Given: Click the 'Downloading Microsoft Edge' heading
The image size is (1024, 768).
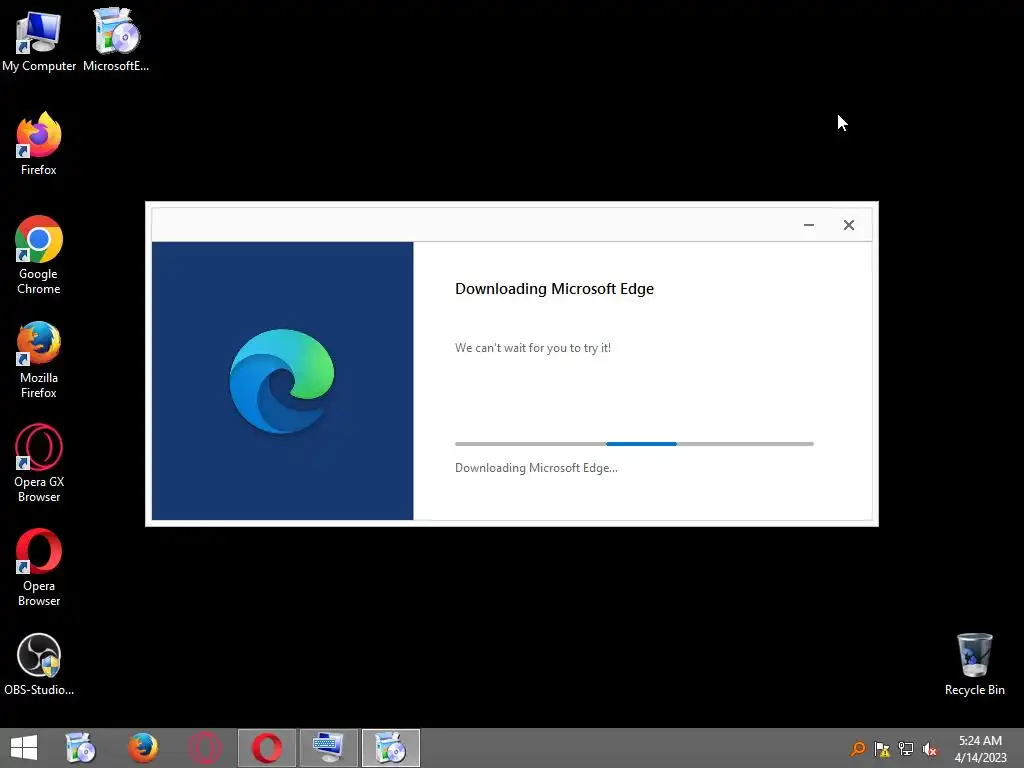Looking at the screenshot, I should pos(554,289).
